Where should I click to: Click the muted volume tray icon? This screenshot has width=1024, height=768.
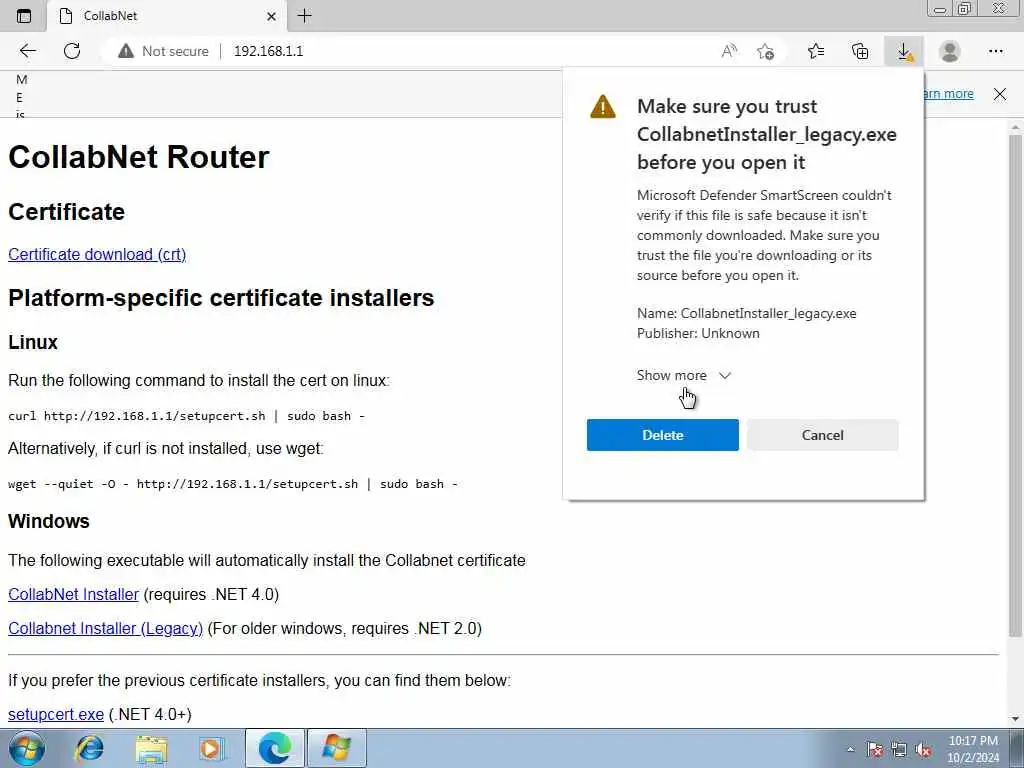(x=923, y=749)
